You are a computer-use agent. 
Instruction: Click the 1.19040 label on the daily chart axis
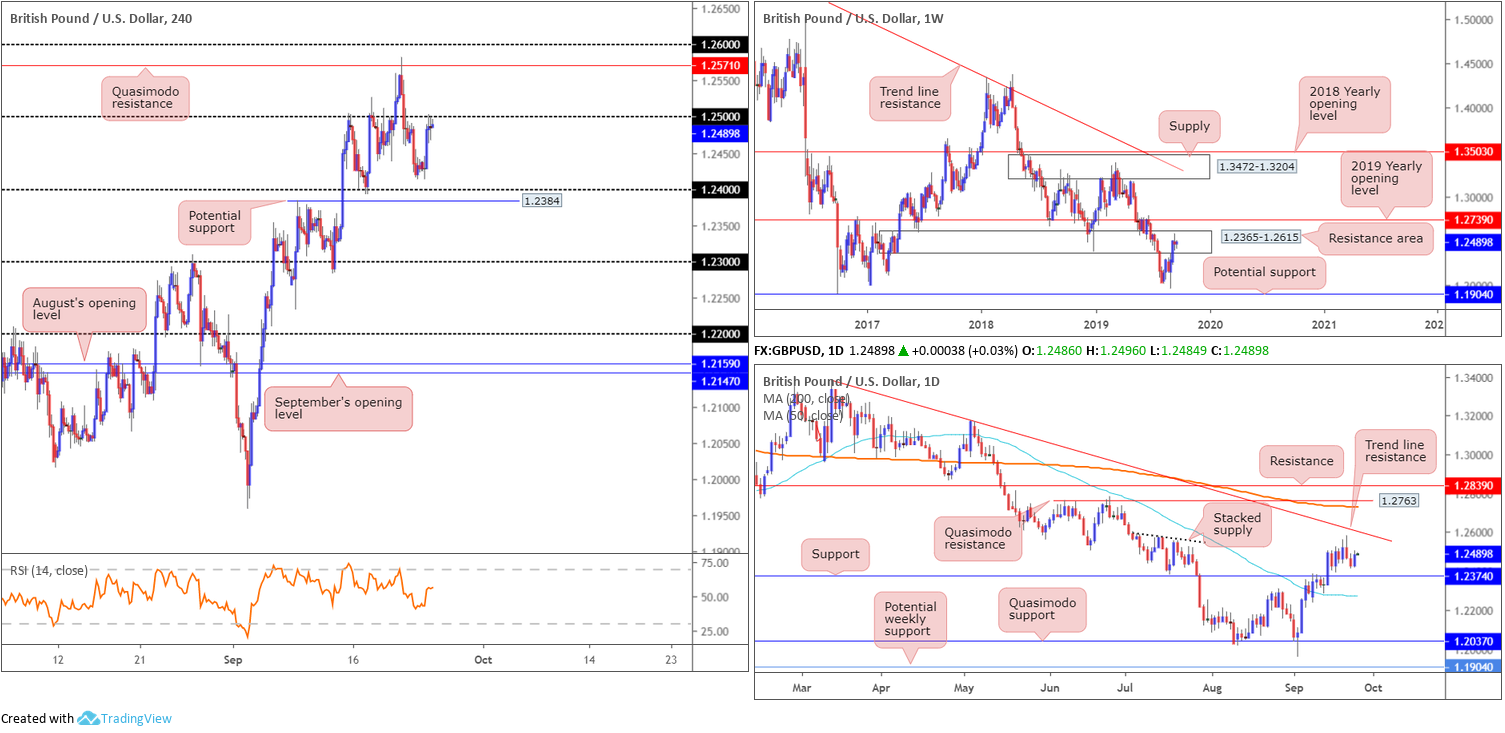tap(1473, 666)
